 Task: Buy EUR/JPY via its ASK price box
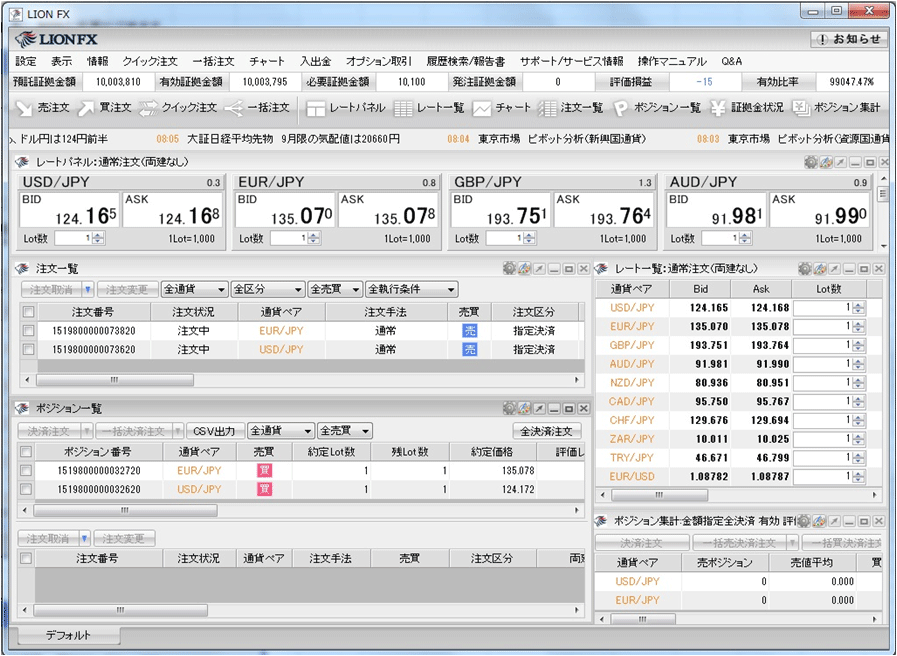point(388,210)
